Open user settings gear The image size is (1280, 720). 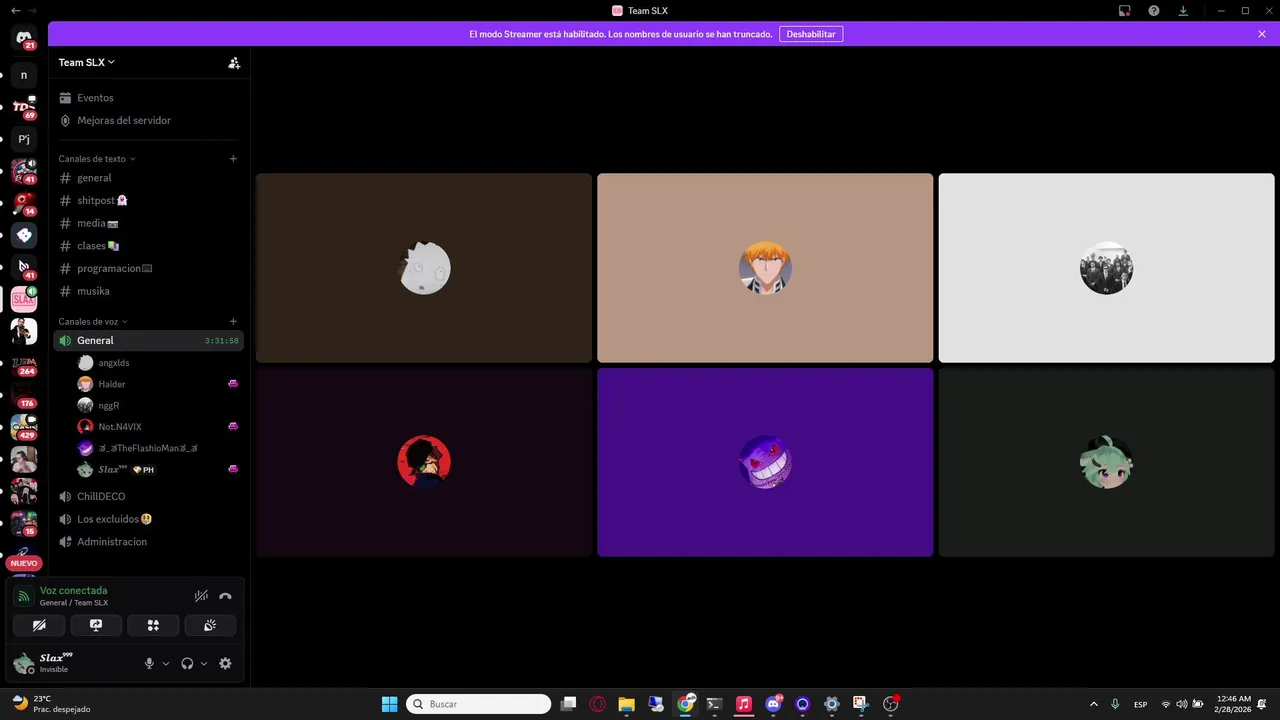coord(225,663)
